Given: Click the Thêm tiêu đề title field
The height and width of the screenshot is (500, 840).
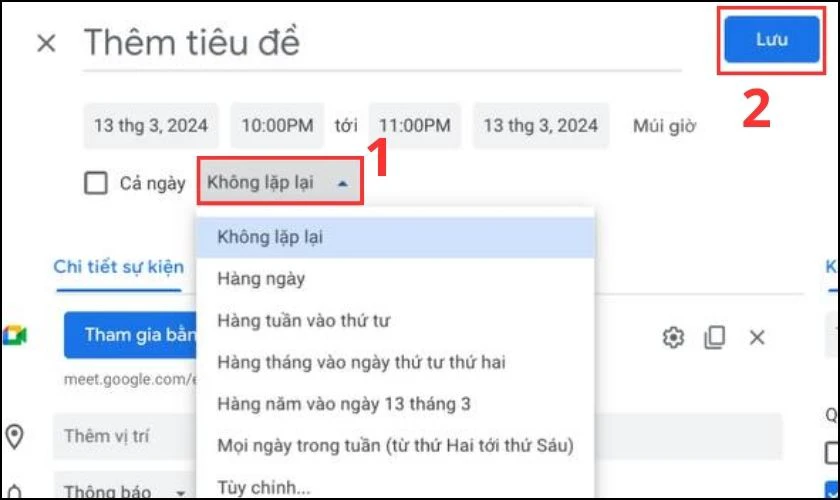Looking at the screenshot, I should click(382, 43).
